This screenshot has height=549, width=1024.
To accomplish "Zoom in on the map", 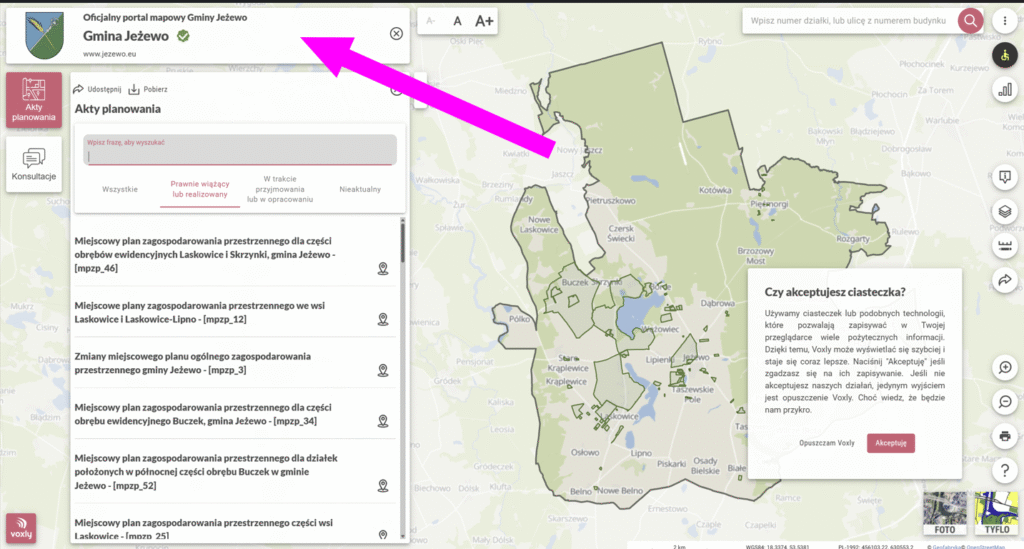I will [x=1005, y=368].
